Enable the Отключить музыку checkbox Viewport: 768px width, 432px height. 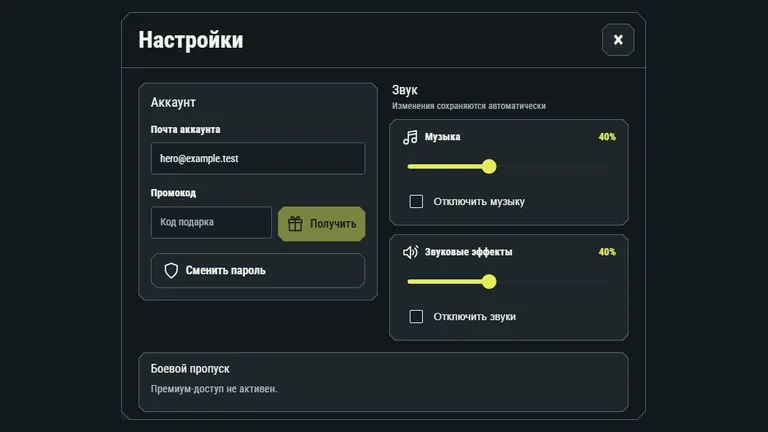[x=416, y=201]
